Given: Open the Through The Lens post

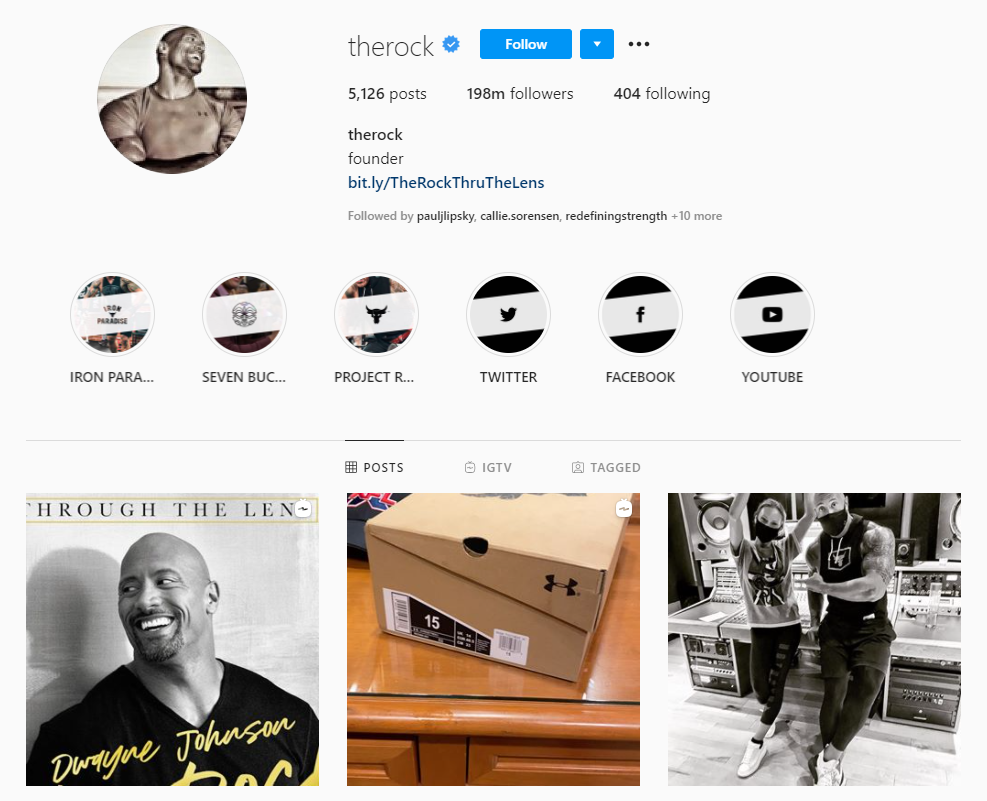Looking at the screenshot, I should coord(172,639).
